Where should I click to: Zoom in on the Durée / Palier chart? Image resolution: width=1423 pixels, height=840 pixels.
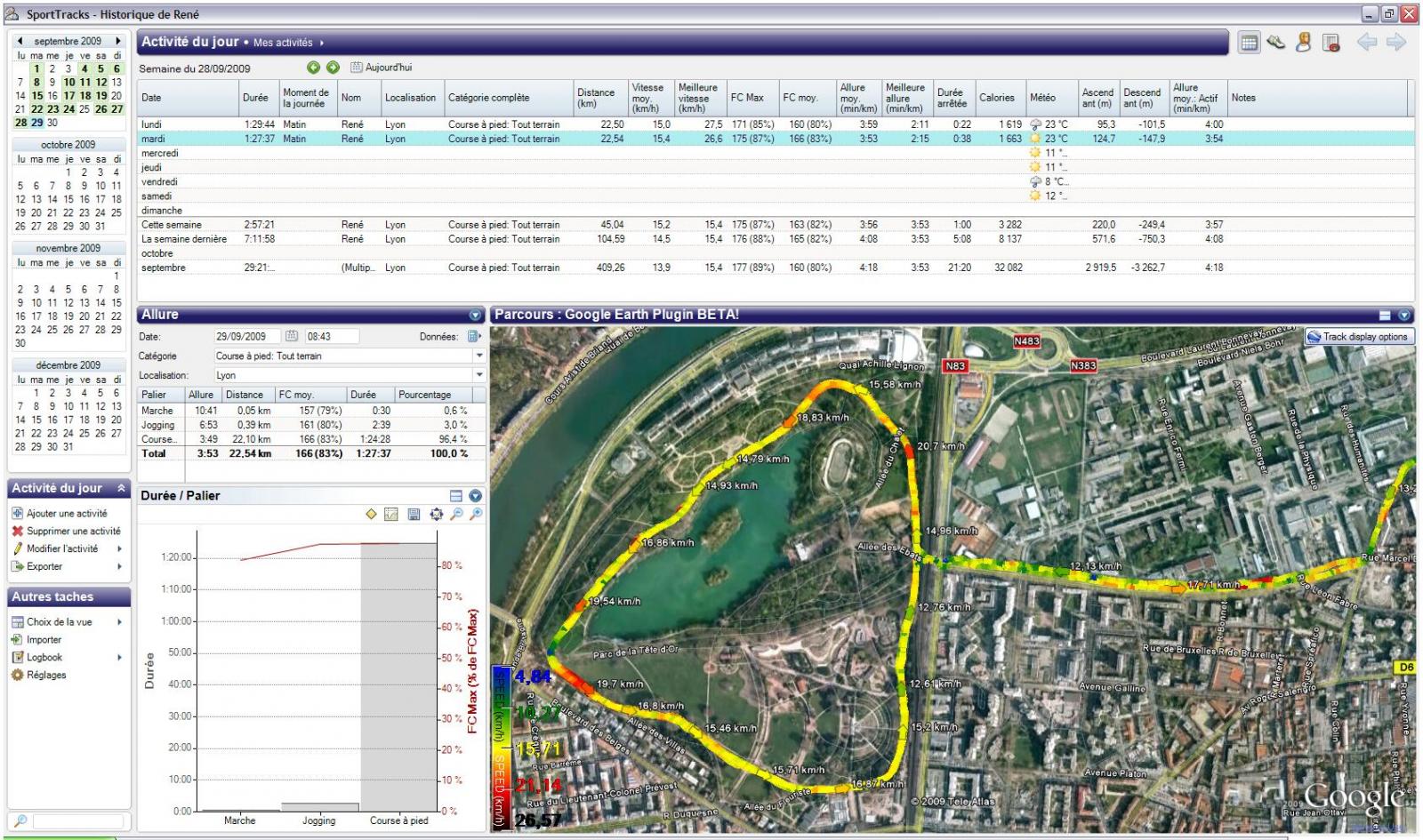(x=477, y=515)
